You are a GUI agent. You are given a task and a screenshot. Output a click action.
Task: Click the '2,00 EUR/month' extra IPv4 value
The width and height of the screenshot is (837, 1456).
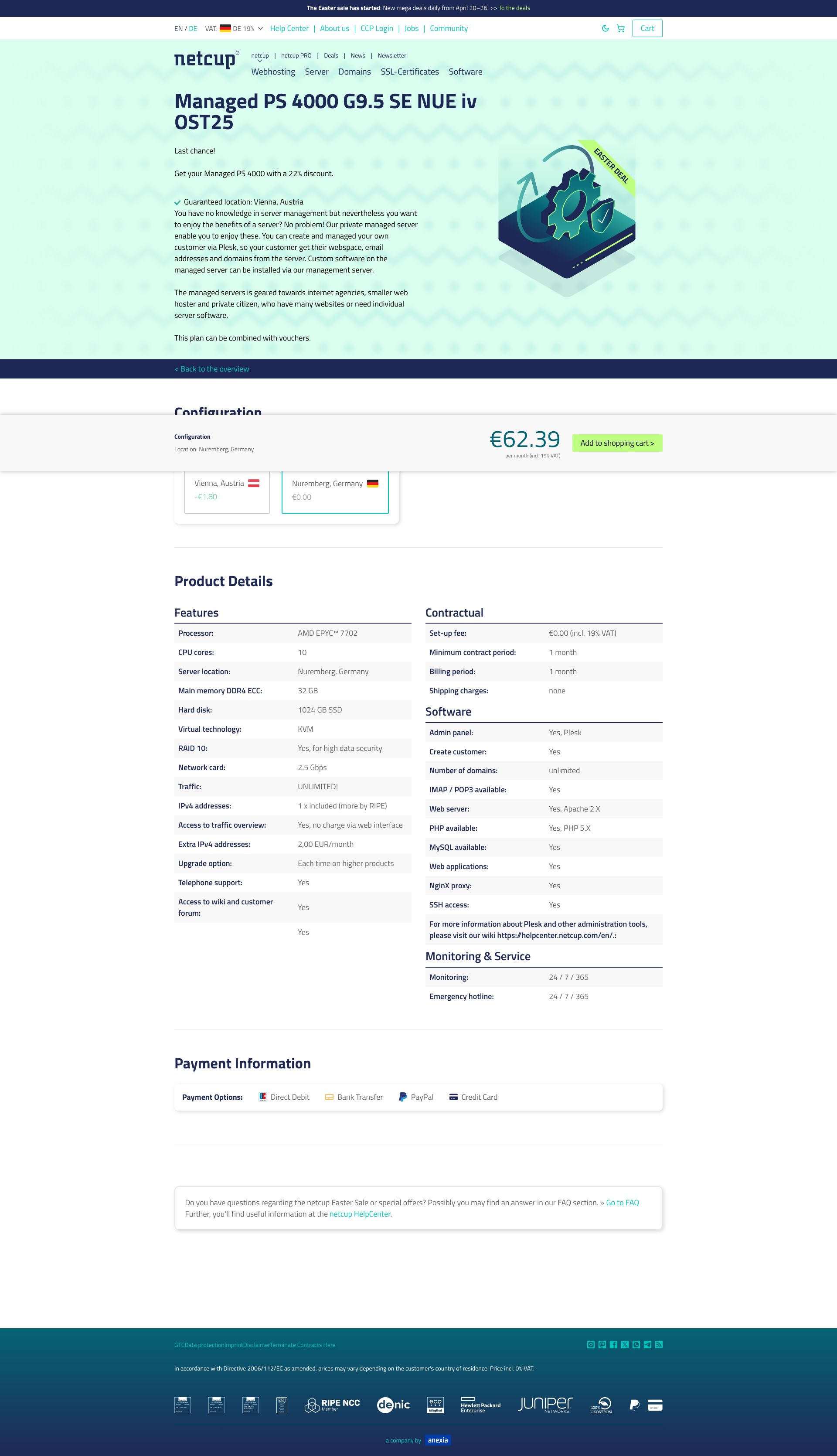click(x=326, y=844)
